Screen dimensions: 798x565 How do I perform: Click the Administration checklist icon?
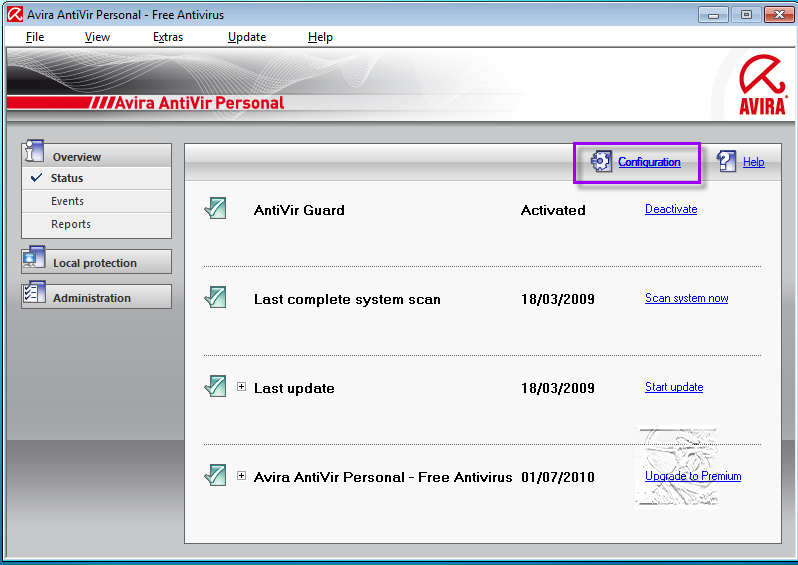click(x=34, y=295)
